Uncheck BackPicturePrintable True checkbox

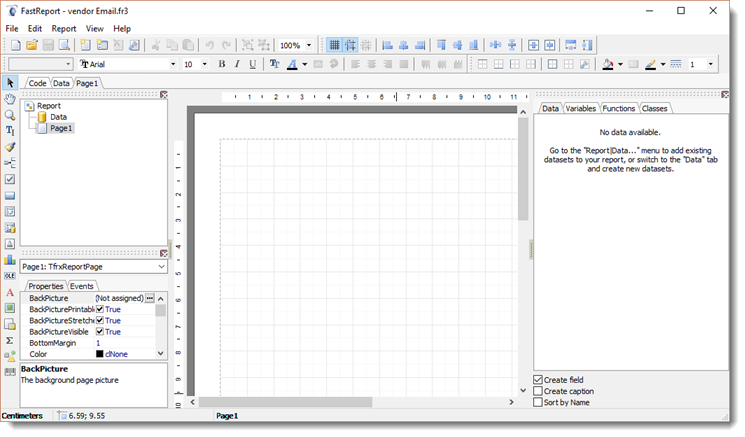pos(100,309)
